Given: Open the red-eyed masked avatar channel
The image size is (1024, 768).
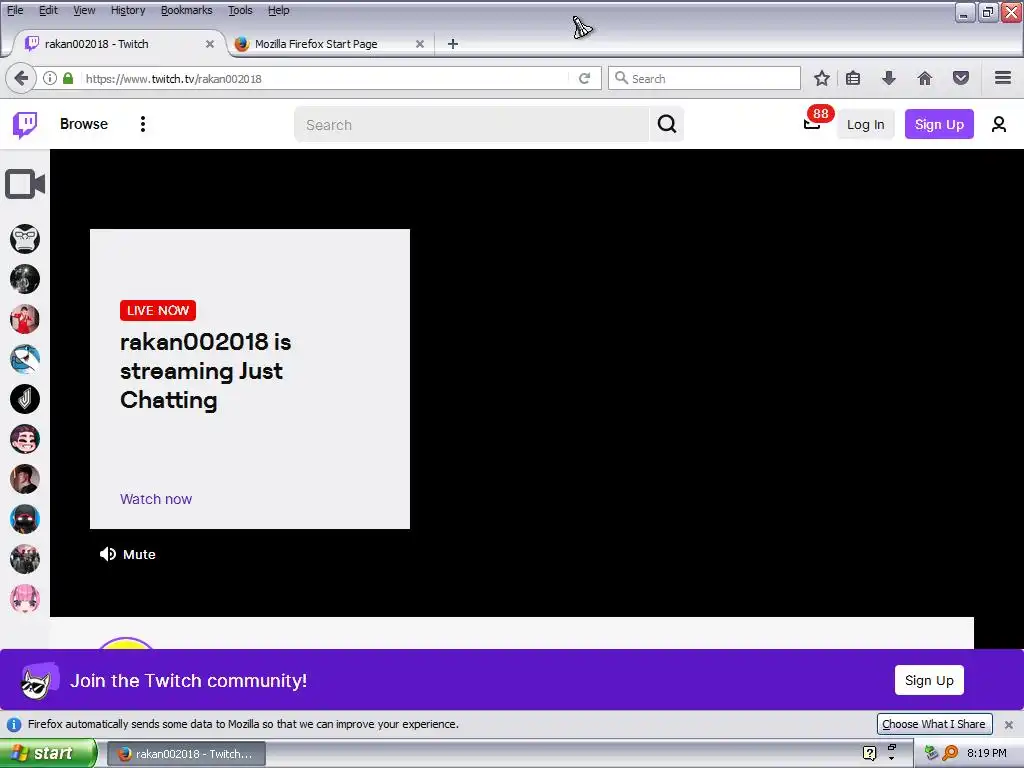Looking at the screenshot, I should click(25, 519).
